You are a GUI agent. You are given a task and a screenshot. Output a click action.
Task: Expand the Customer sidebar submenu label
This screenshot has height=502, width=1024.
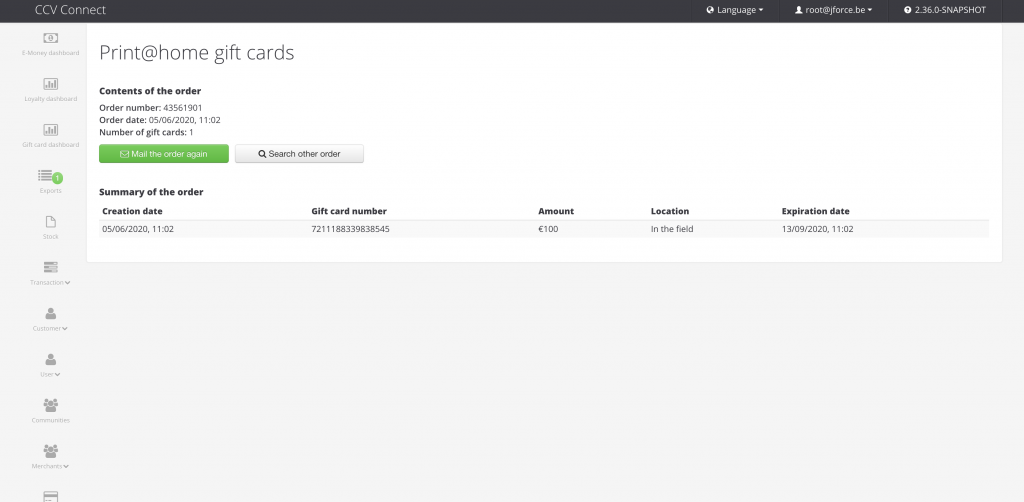[x=50, y=328]
